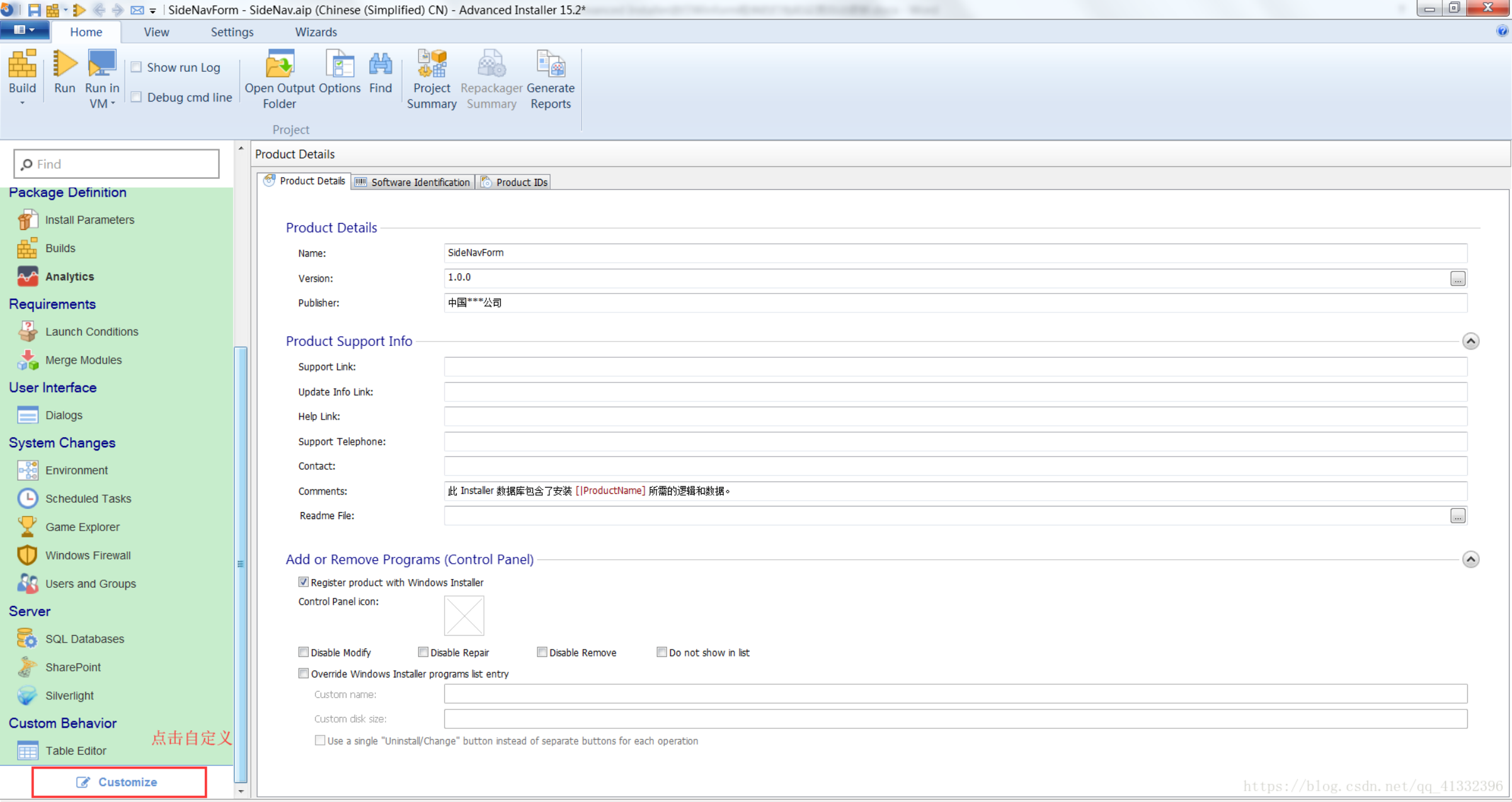Screen dimensions: 1512x802
Task: Open the SQL Databases view
Action: coord(84,638)
